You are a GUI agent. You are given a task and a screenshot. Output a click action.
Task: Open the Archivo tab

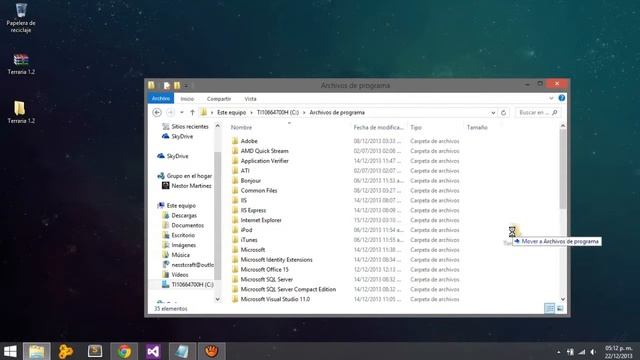[161, 98]
